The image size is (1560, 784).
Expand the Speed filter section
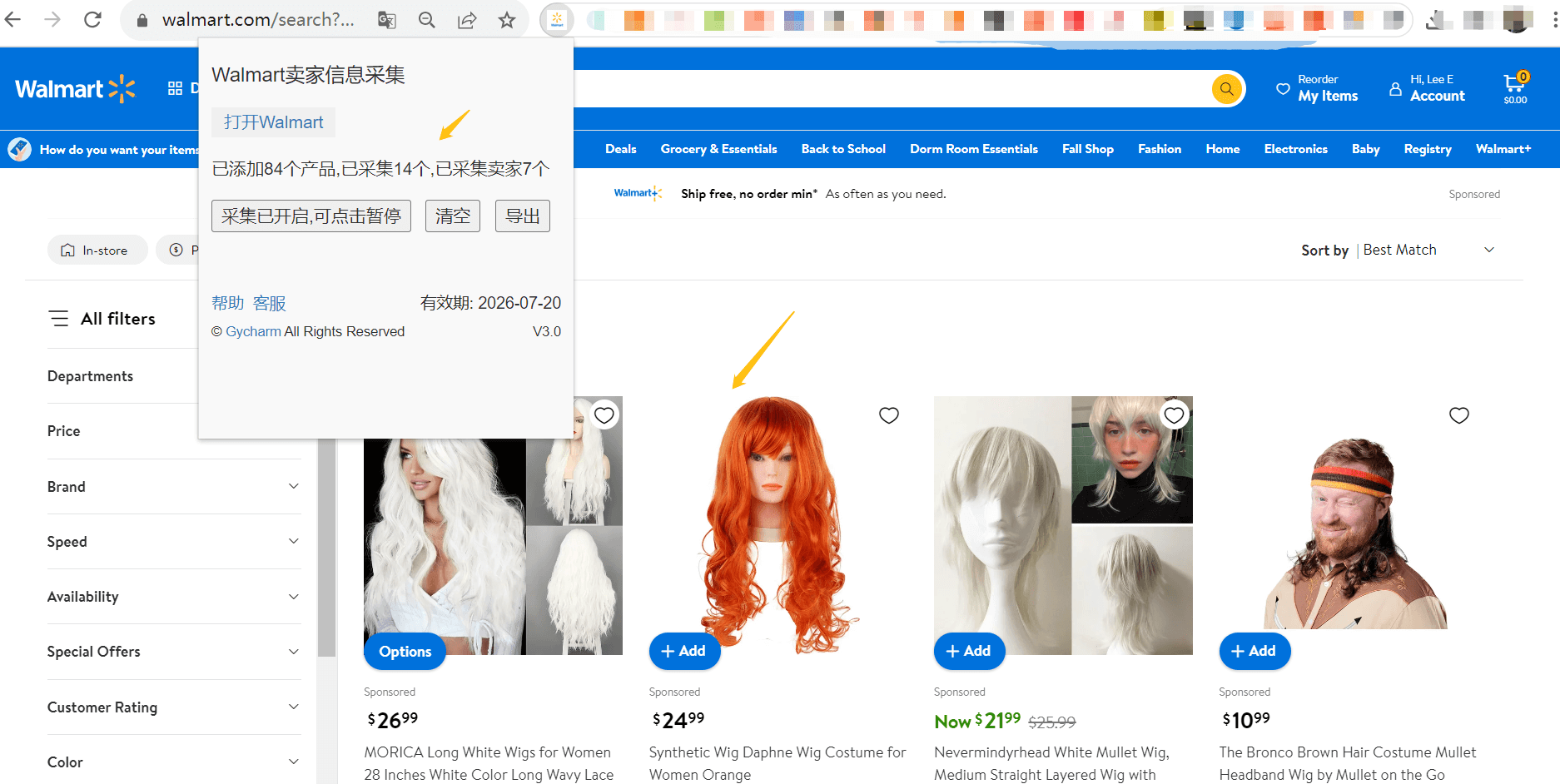click(x=174, y=542)
